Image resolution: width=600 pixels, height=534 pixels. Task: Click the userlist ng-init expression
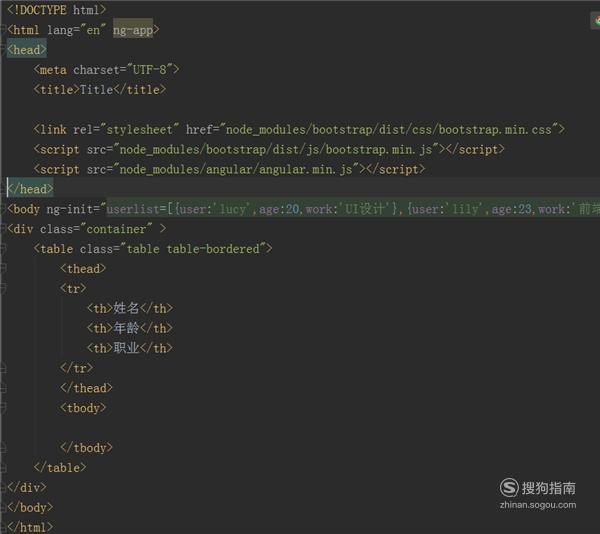point(353,209)
